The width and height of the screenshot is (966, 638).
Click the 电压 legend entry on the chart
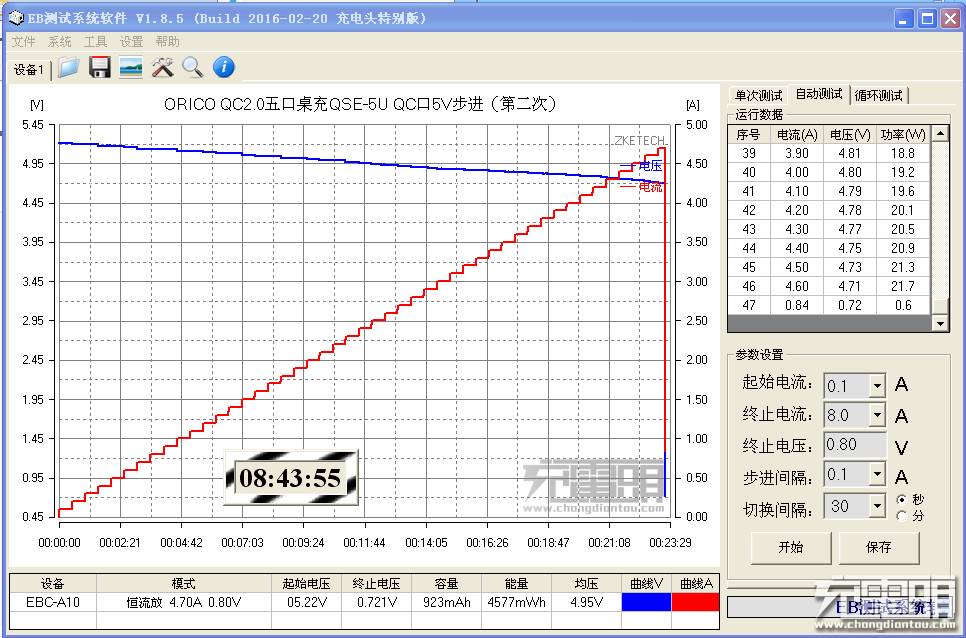643,166
